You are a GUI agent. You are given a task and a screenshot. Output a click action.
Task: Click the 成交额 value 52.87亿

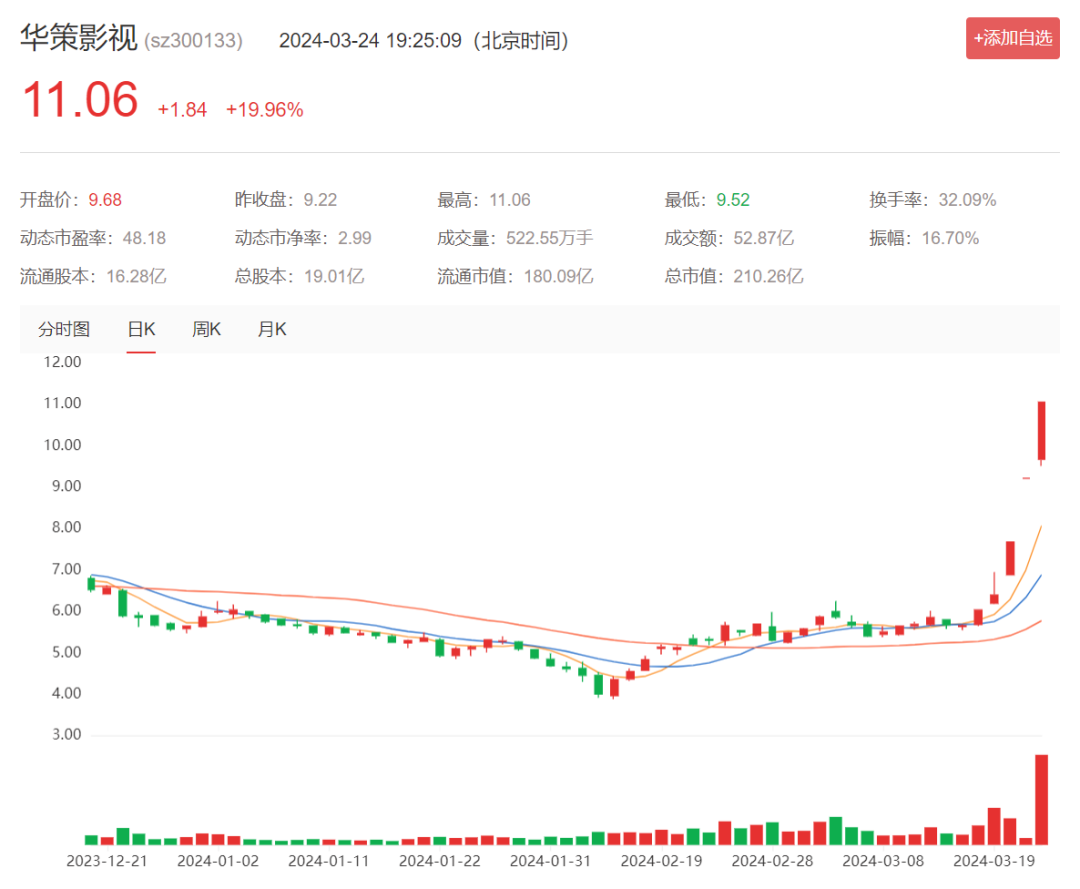point(763,238)
